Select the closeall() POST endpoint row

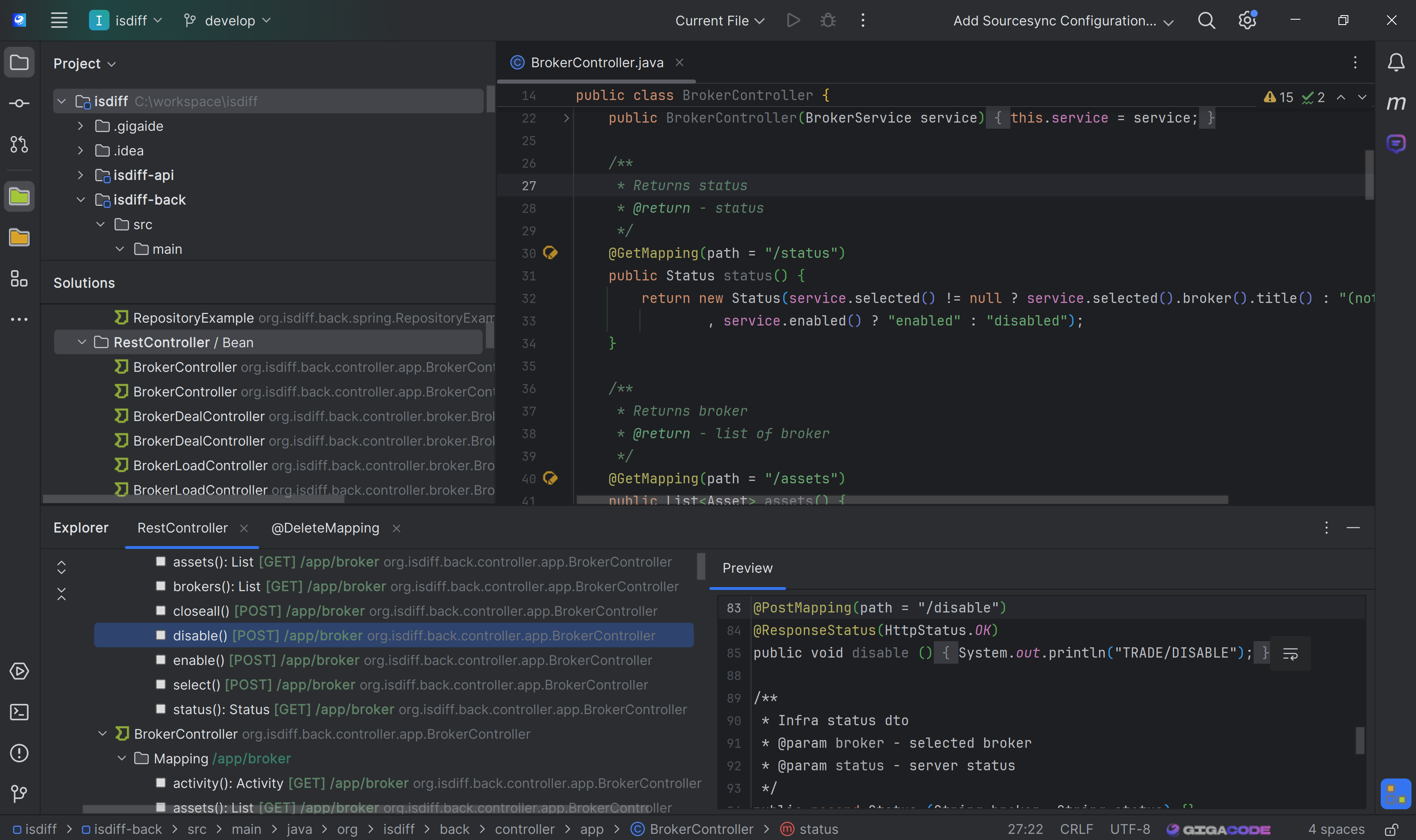pyautogui.click(x=394, y=611)
